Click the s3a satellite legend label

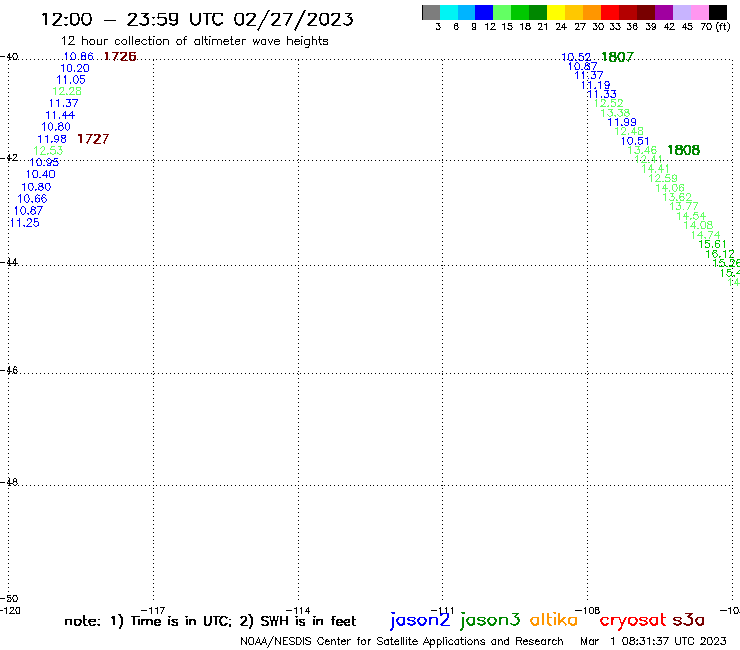click(x=689, y=620)
